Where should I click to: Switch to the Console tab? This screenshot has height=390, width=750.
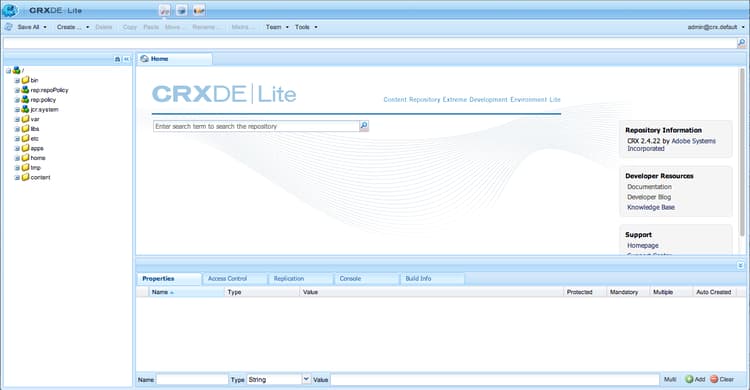(x=366, y=279)
